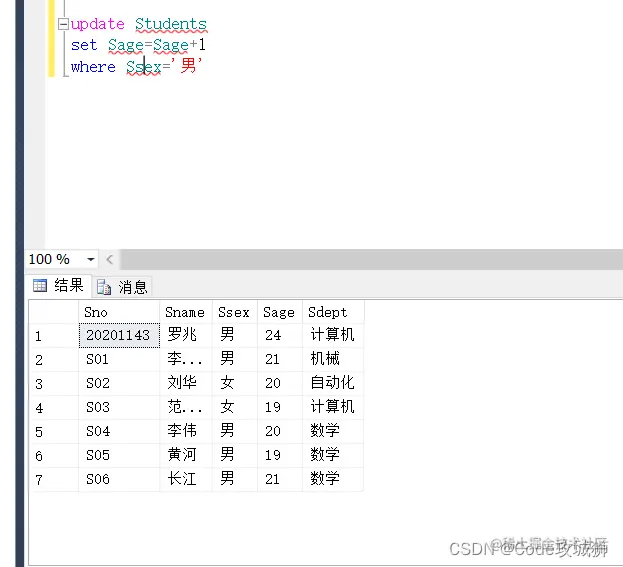
Task: Click the horizontal scrollbar track of editor
Action: (371, 259)
